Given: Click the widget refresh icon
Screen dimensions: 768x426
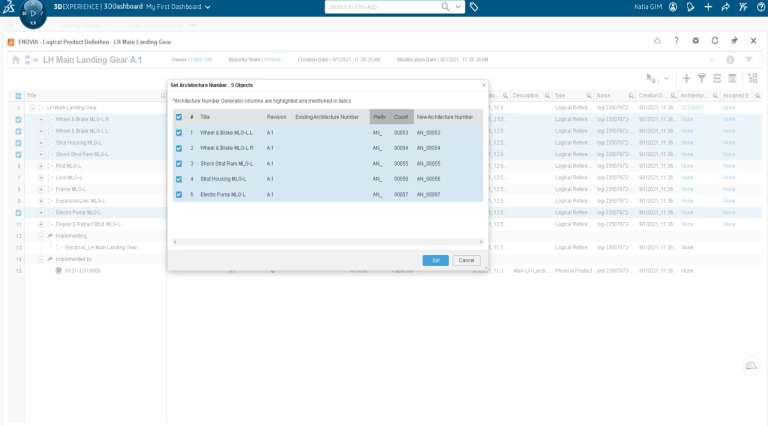Looking at the screenshot, I should (715, 41).
